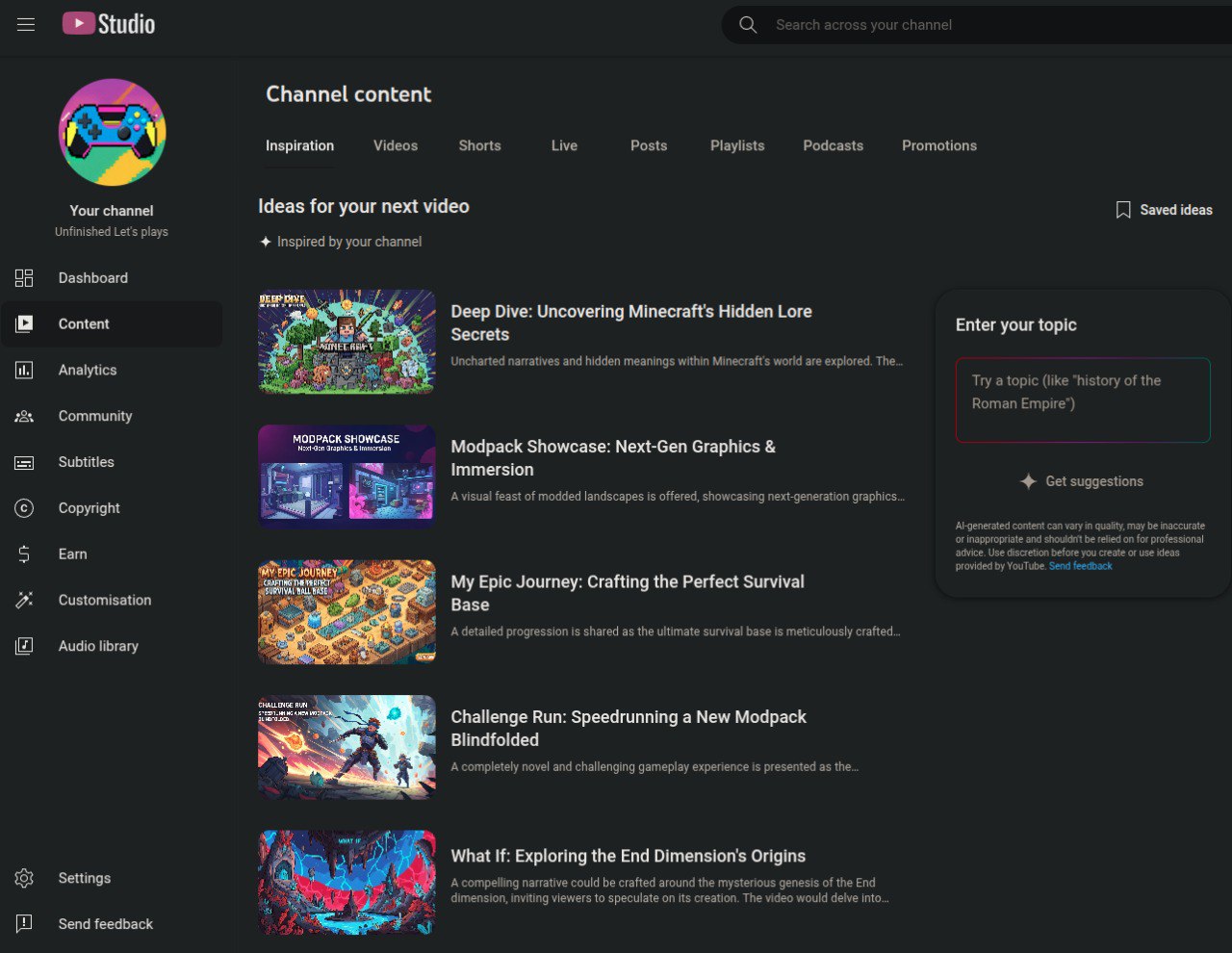Click the Dashboard icon in sidebar
The width and height of the screenshot is (1232, 953).
tap(24, 278)
